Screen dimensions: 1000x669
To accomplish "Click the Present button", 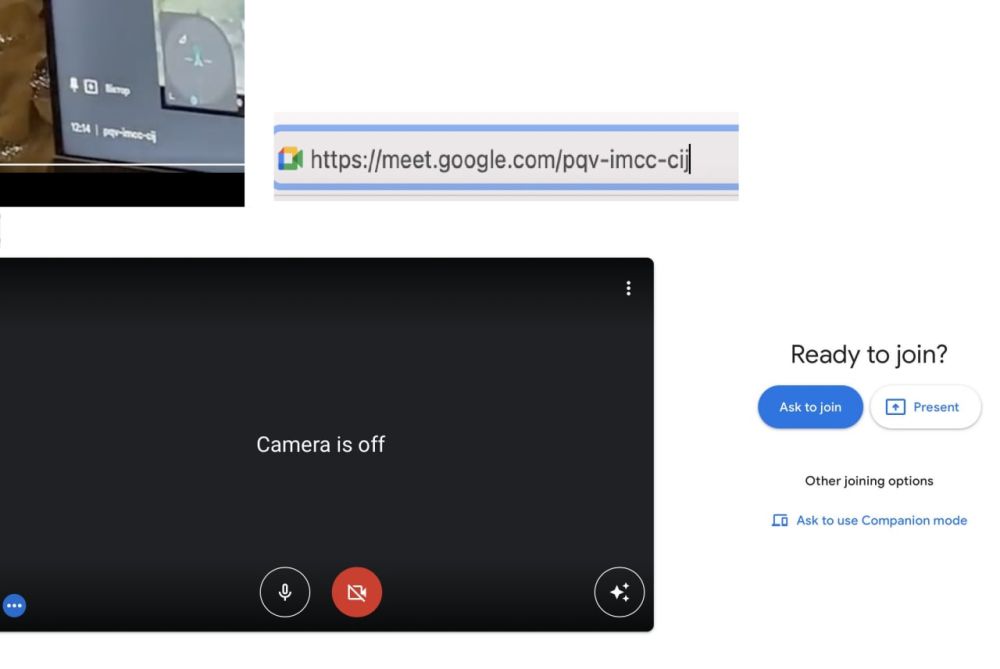I will tap(925, 407).
